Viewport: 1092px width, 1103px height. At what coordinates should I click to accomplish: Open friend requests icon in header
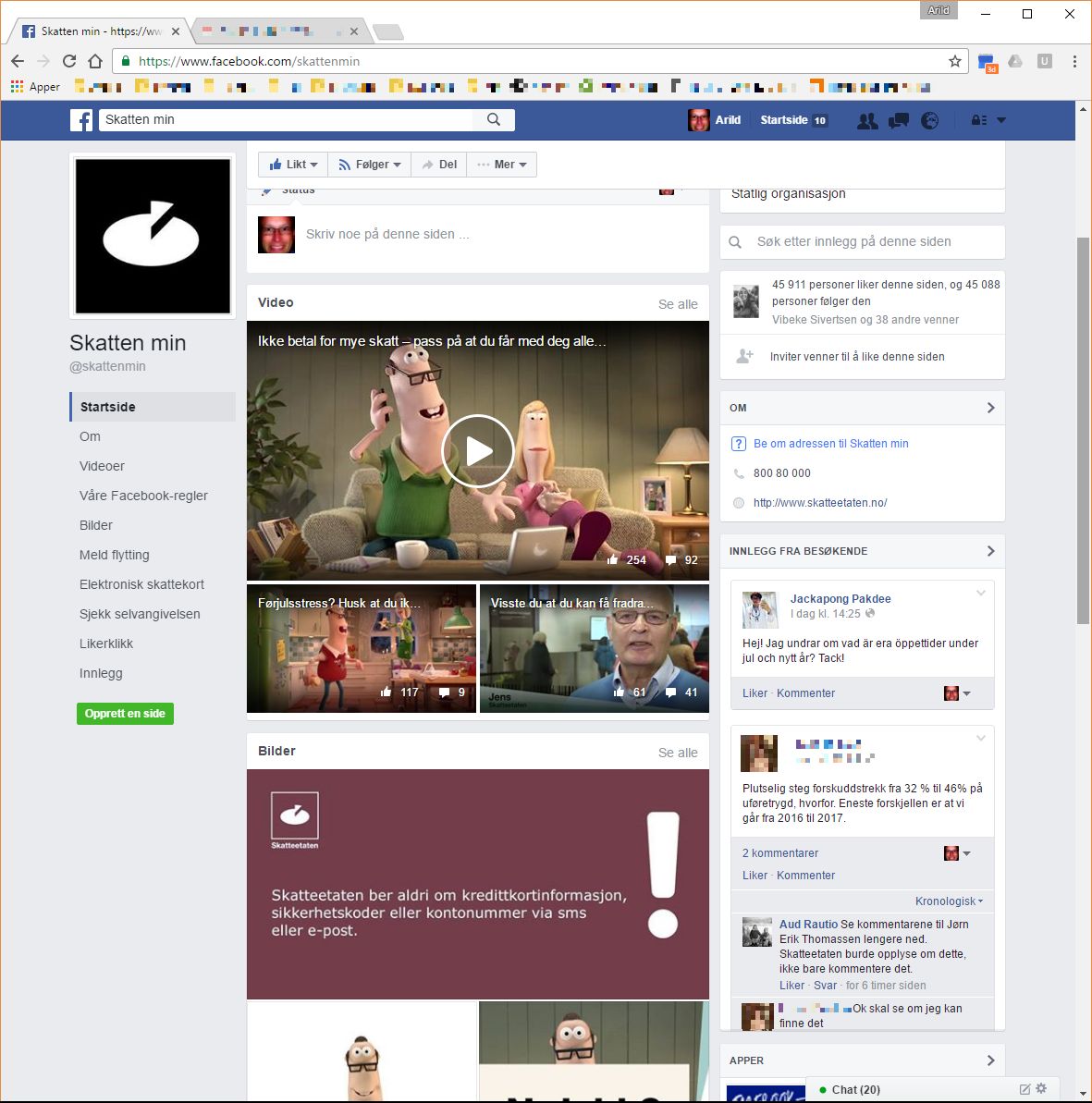(866, 120)
